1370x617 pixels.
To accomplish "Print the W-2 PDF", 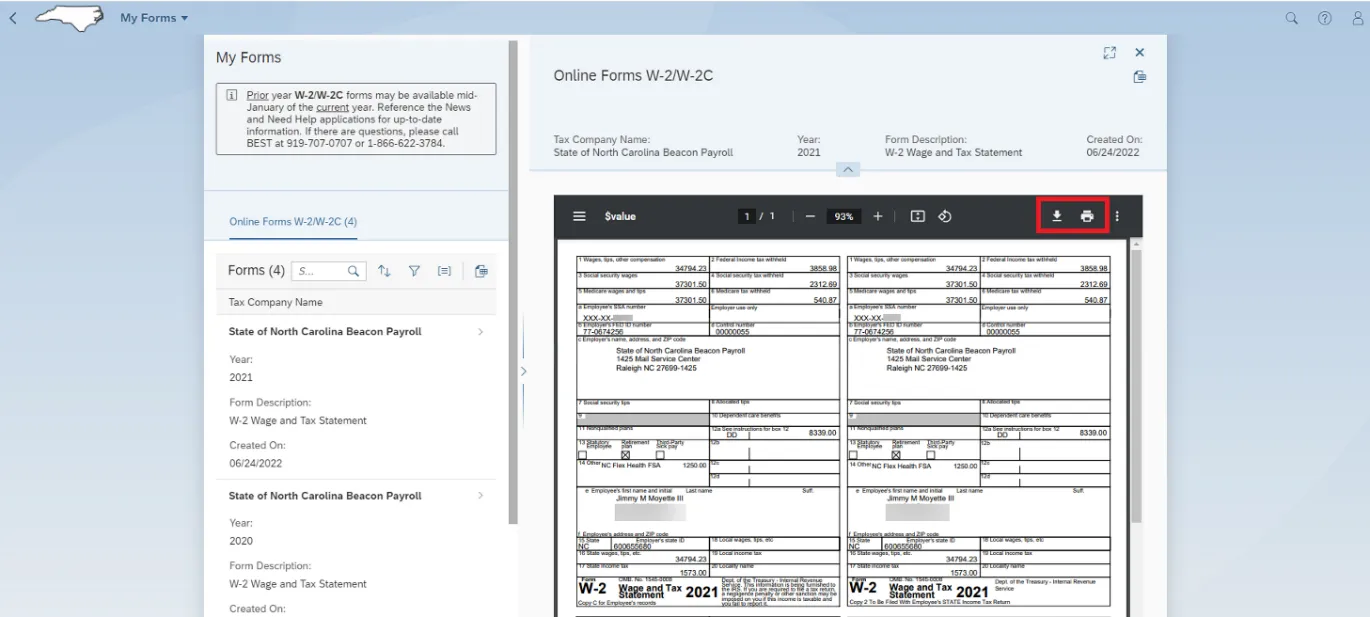I will (x=1087, y=216).
